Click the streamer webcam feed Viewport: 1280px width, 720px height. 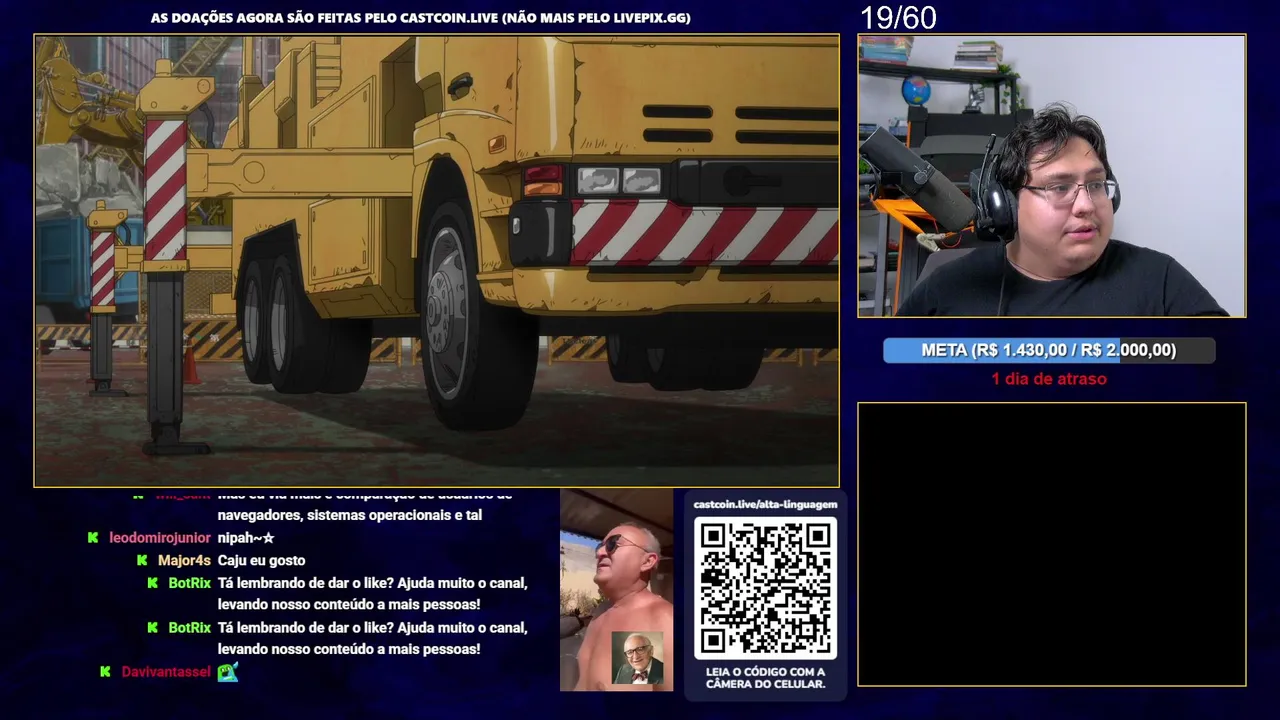[x=1052, y=176]
